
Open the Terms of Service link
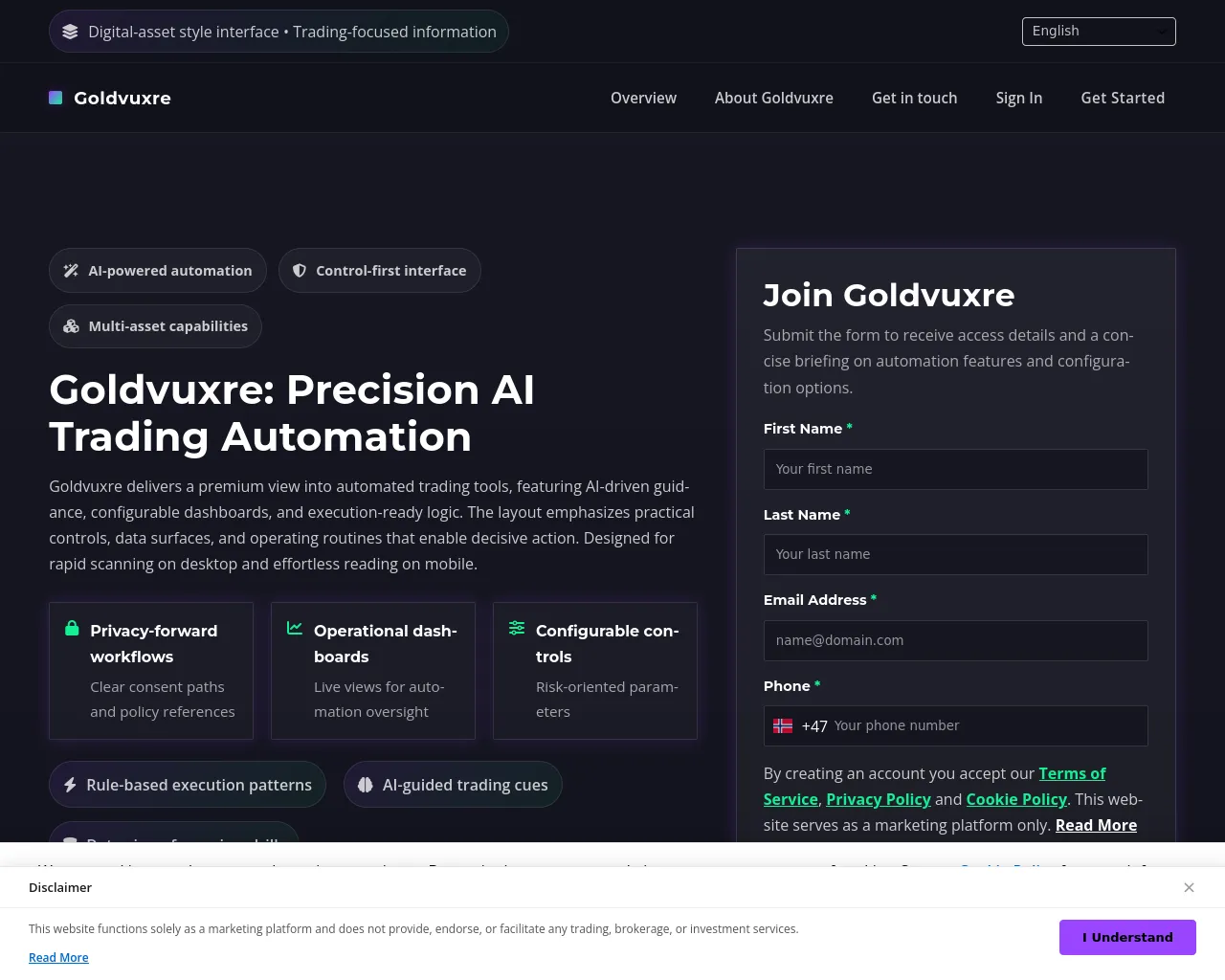click(1072, 773)
